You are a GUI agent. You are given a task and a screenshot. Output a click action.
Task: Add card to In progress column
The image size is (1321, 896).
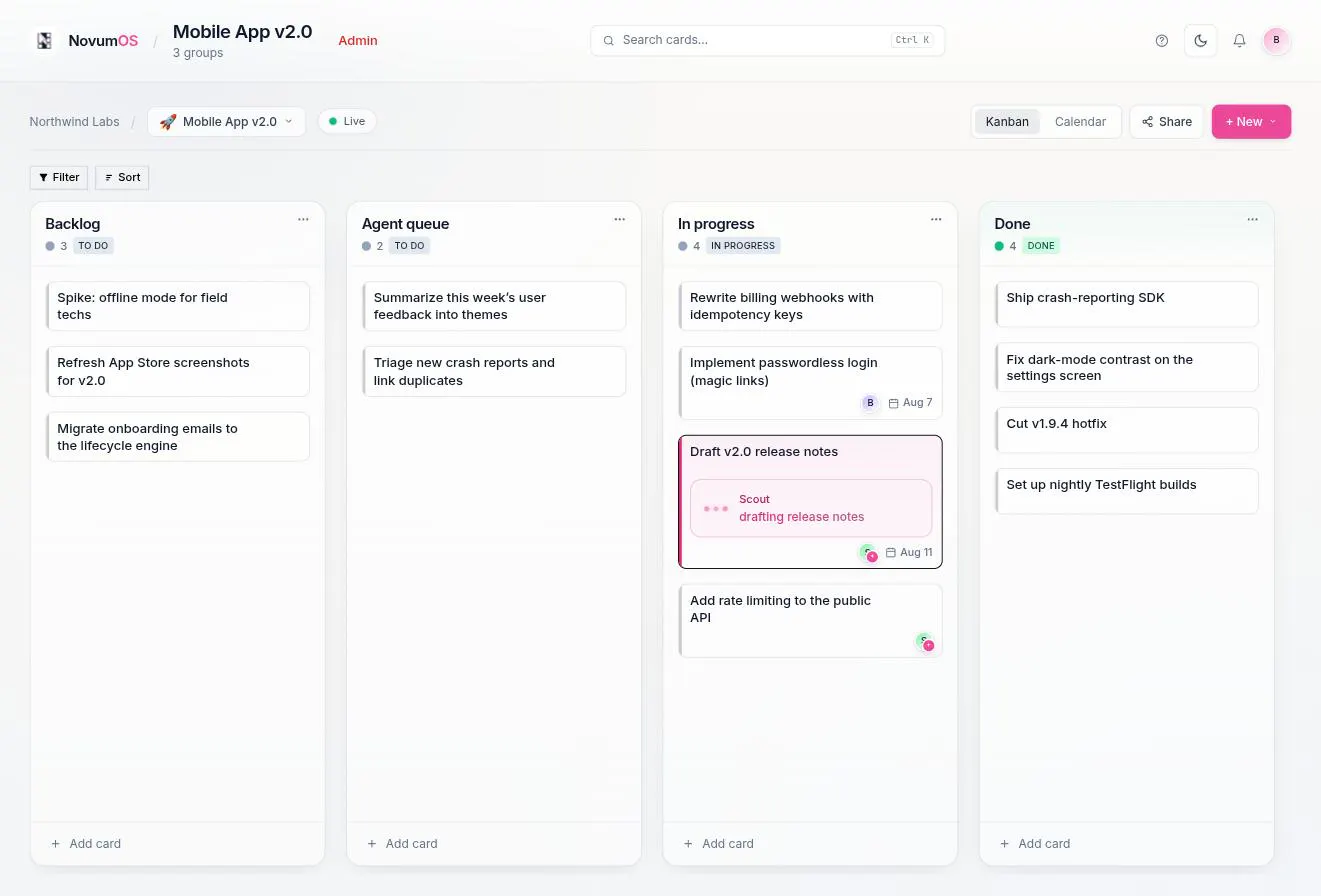click(718, 844)
